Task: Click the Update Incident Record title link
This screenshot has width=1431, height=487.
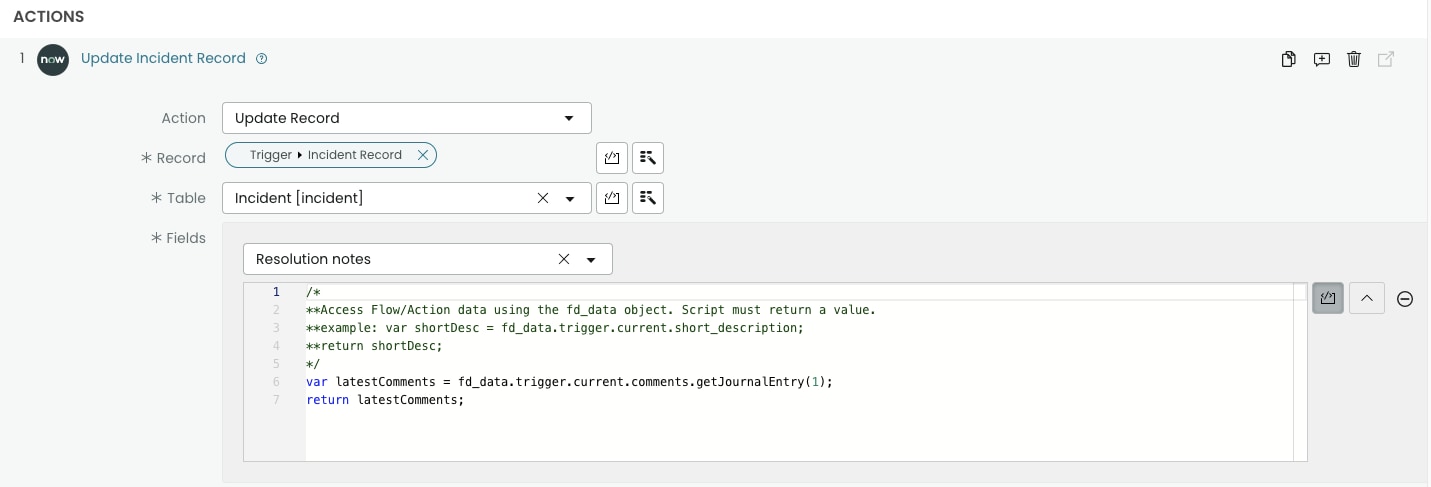Action: 163,58
